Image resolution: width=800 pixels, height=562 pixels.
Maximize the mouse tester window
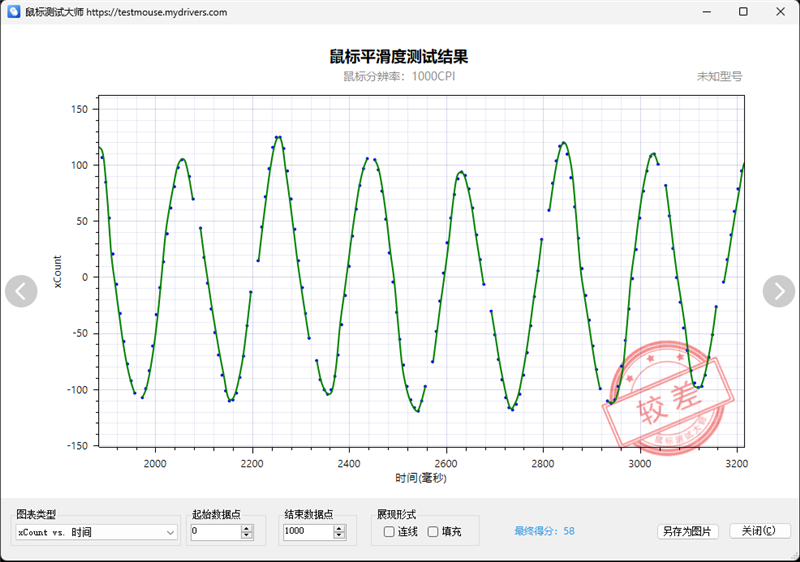743,12
